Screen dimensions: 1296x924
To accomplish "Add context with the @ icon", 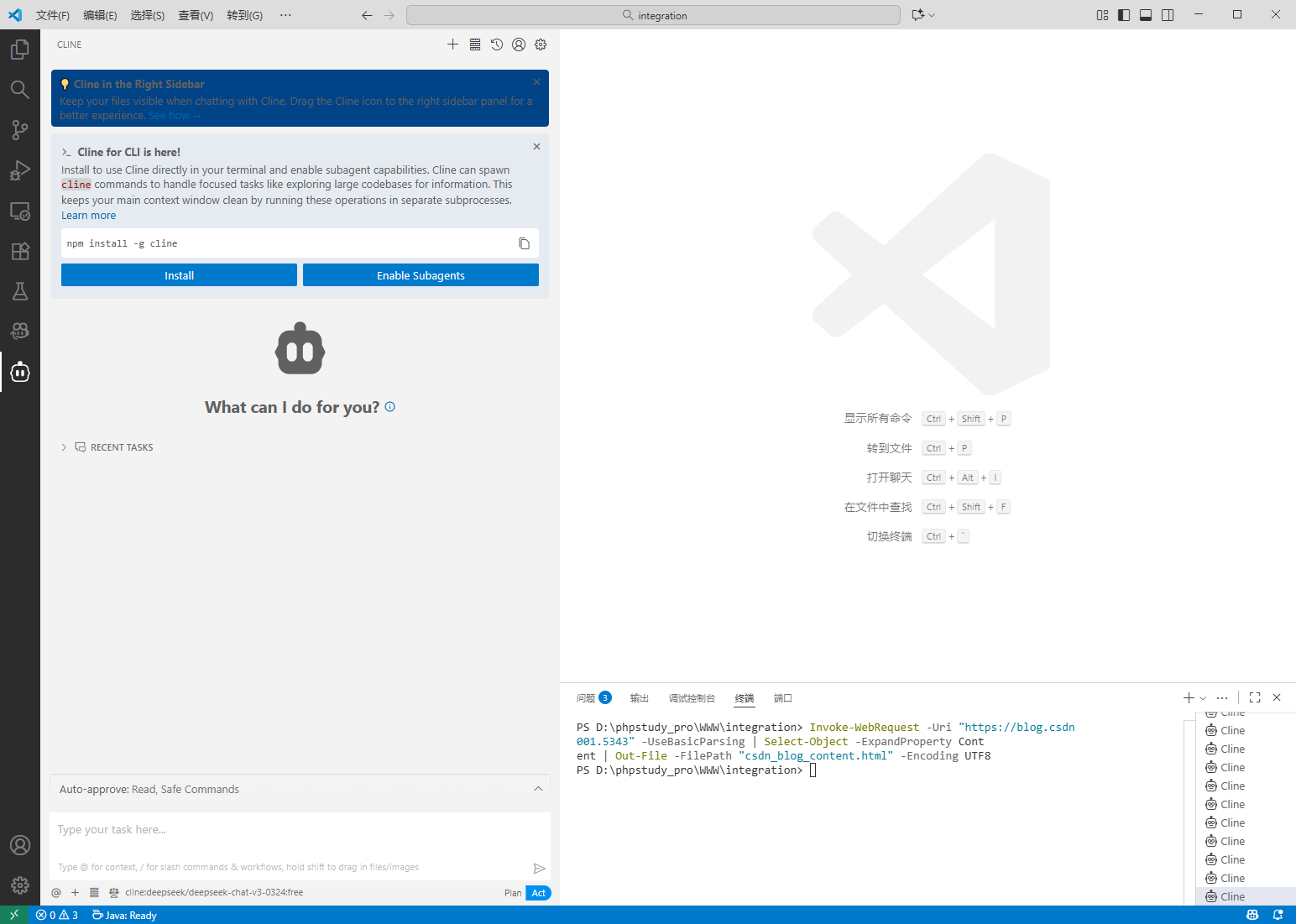I will click(56, 893).
